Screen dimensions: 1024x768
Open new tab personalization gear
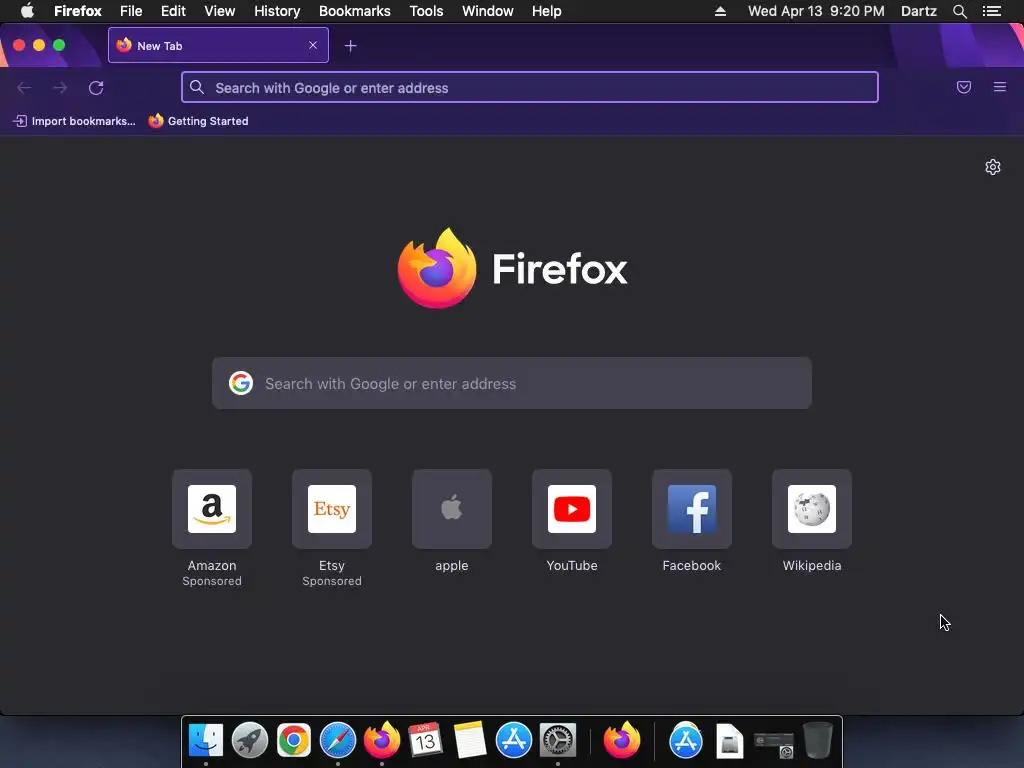[x=993, y=167]
